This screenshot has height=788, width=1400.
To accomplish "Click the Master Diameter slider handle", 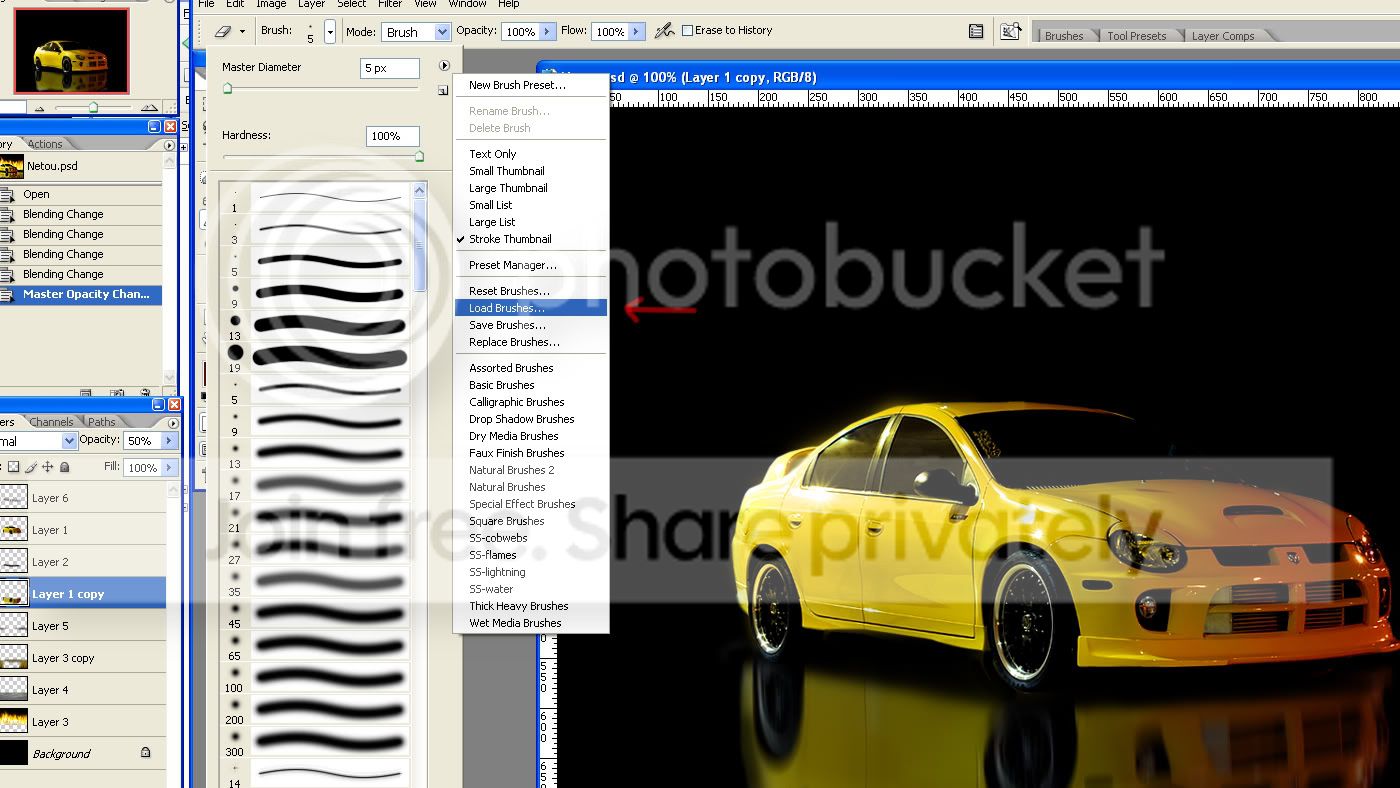I will (x=227, y=88).
